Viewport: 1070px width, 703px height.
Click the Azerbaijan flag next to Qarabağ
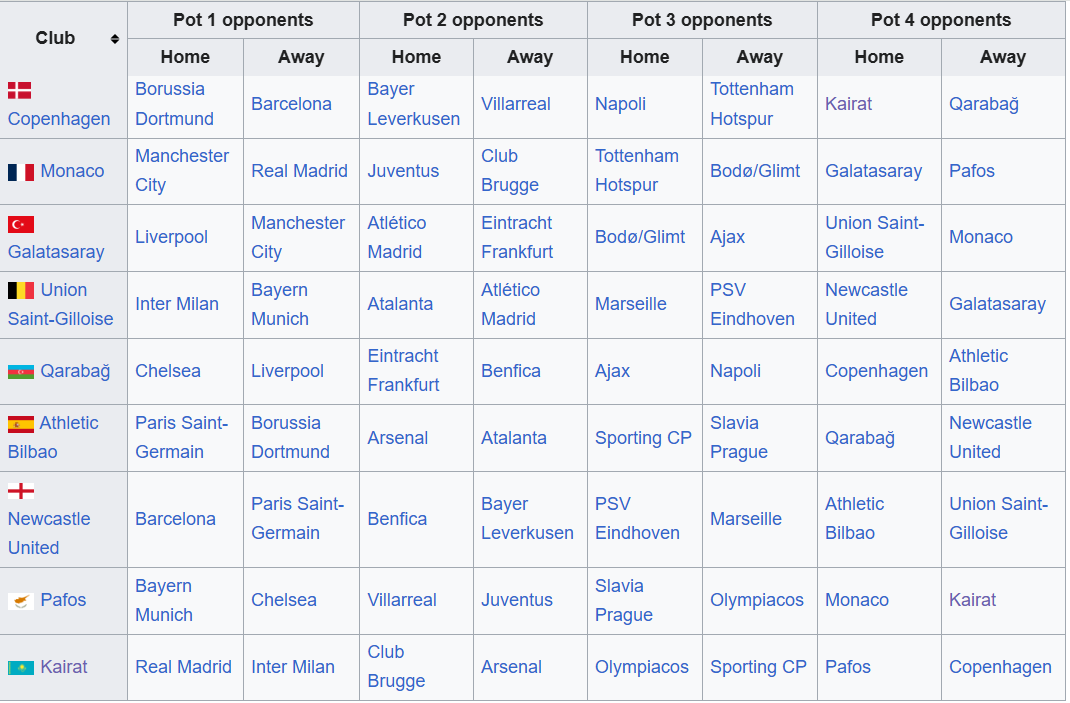click(x=20, y=372)
